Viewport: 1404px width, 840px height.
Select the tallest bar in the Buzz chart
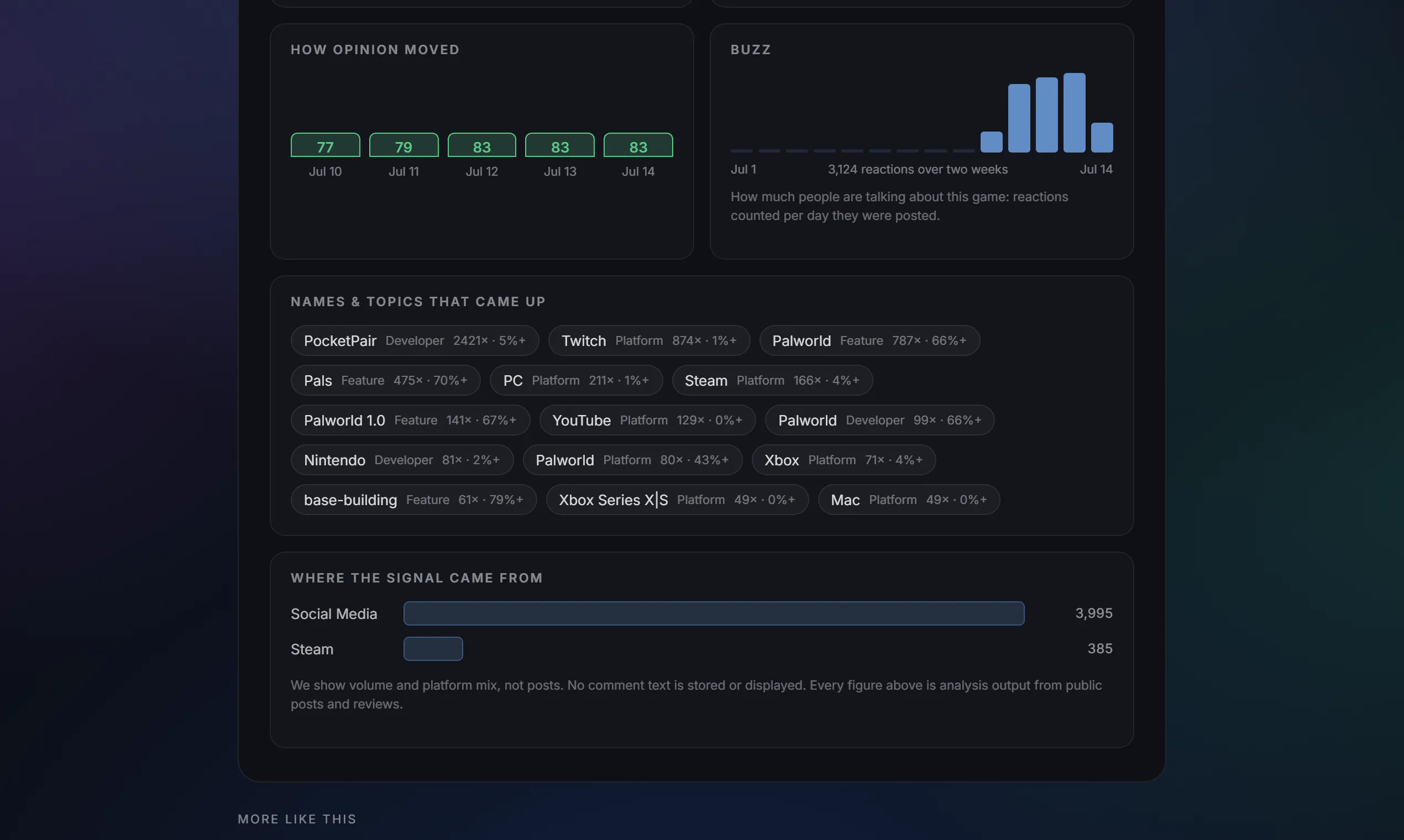[1074, 113]
